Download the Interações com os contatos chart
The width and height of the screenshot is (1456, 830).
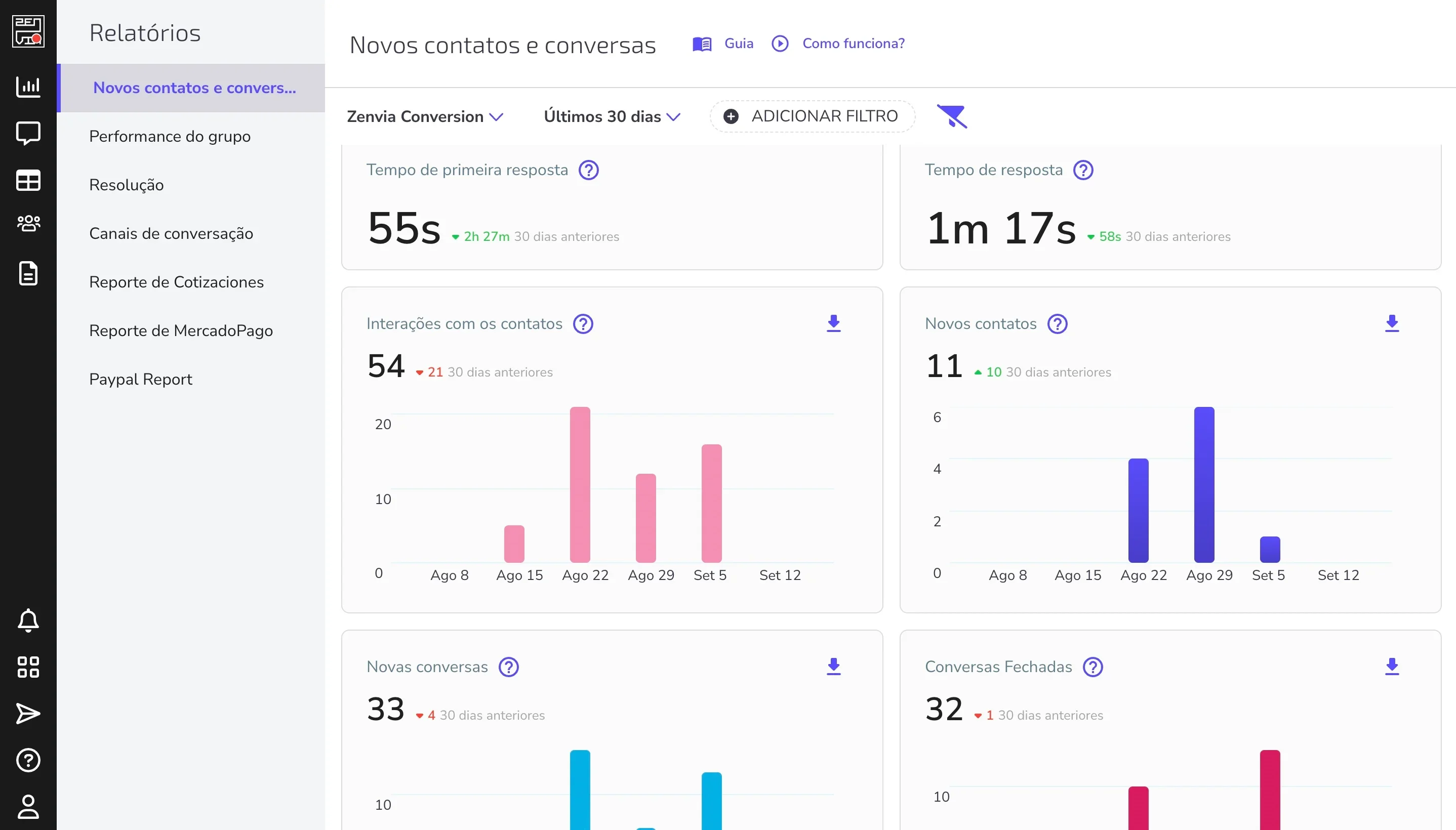[x=833, y=323]
